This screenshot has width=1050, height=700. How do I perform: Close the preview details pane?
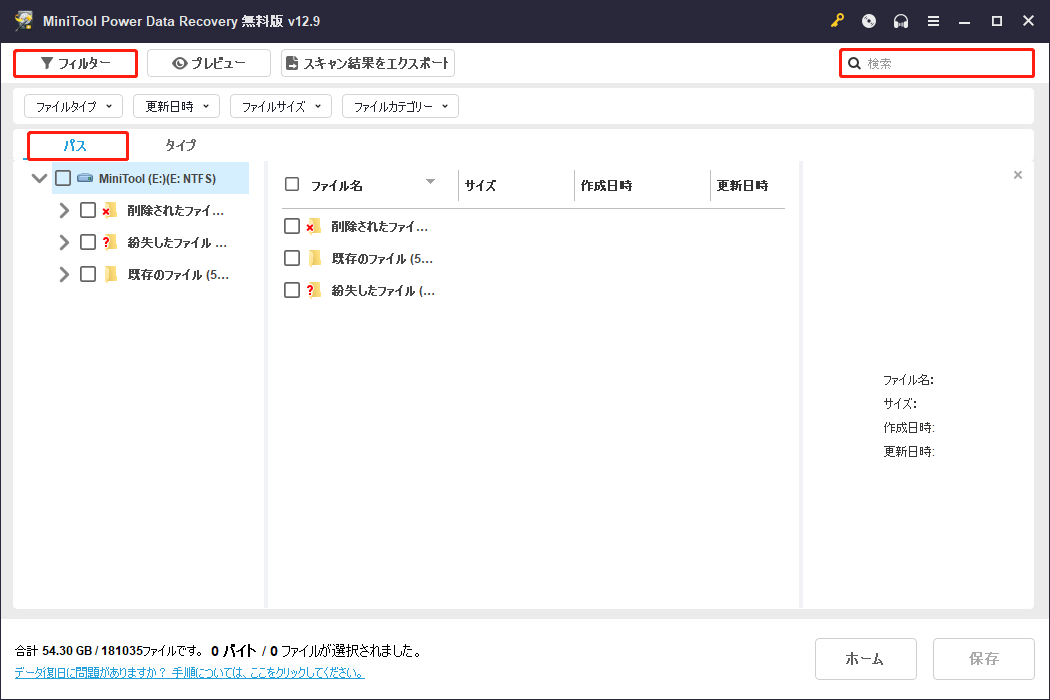point(1018,175)
